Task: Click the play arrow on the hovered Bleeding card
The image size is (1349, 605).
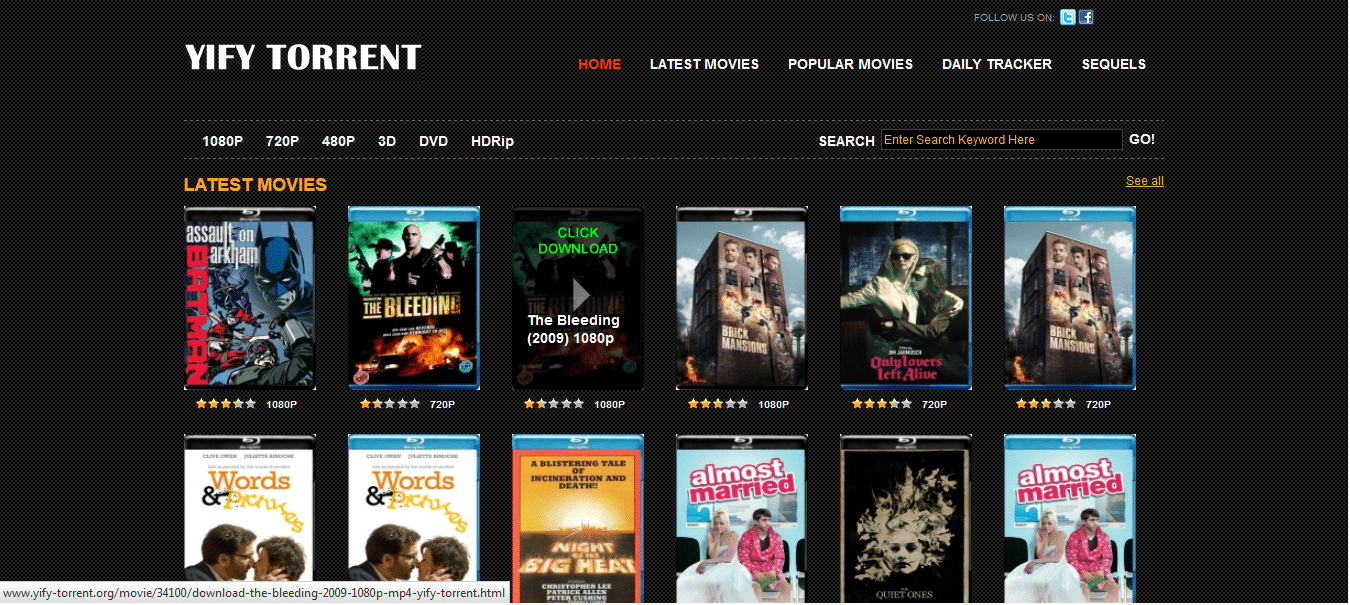Action: [x=580, y=294]
